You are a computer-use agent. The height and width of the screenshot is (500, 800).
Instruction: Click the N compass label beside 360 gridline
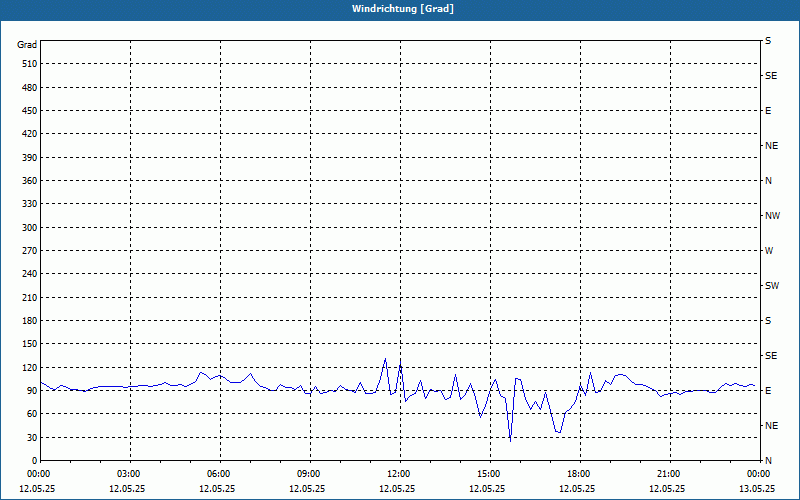tap(768, 181)
